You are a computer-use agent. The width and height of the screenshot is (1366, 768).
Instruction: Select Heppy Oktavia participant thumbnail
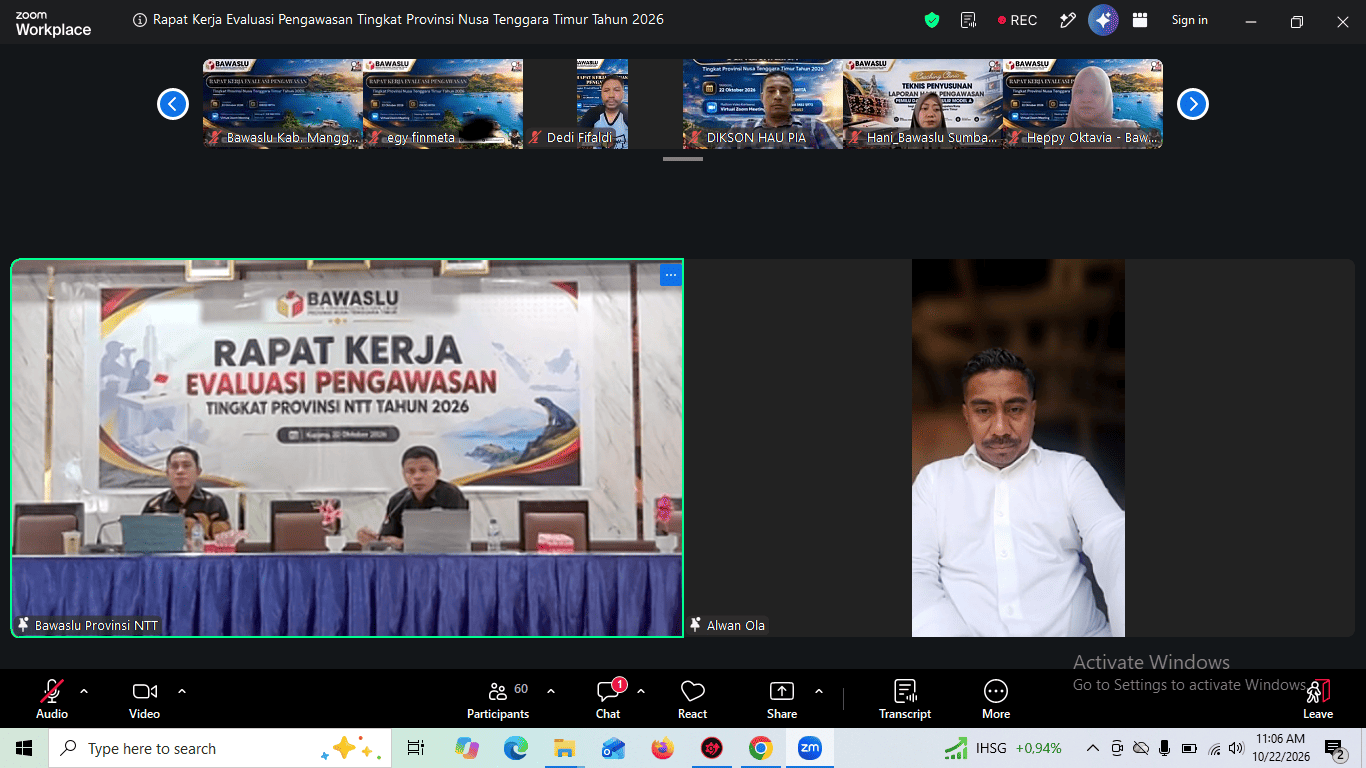[1083, 104]
